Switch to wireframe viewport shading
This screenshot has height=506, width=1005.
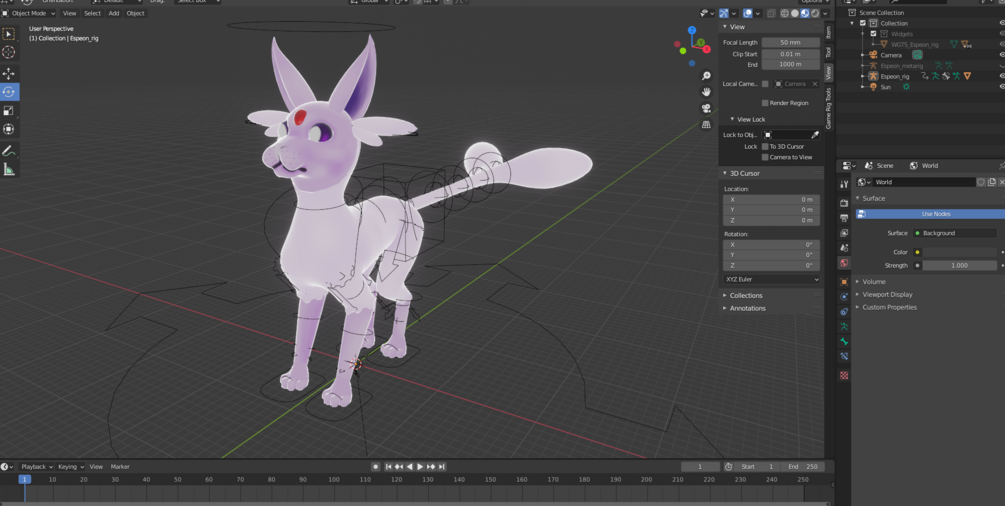coord(785,13)
